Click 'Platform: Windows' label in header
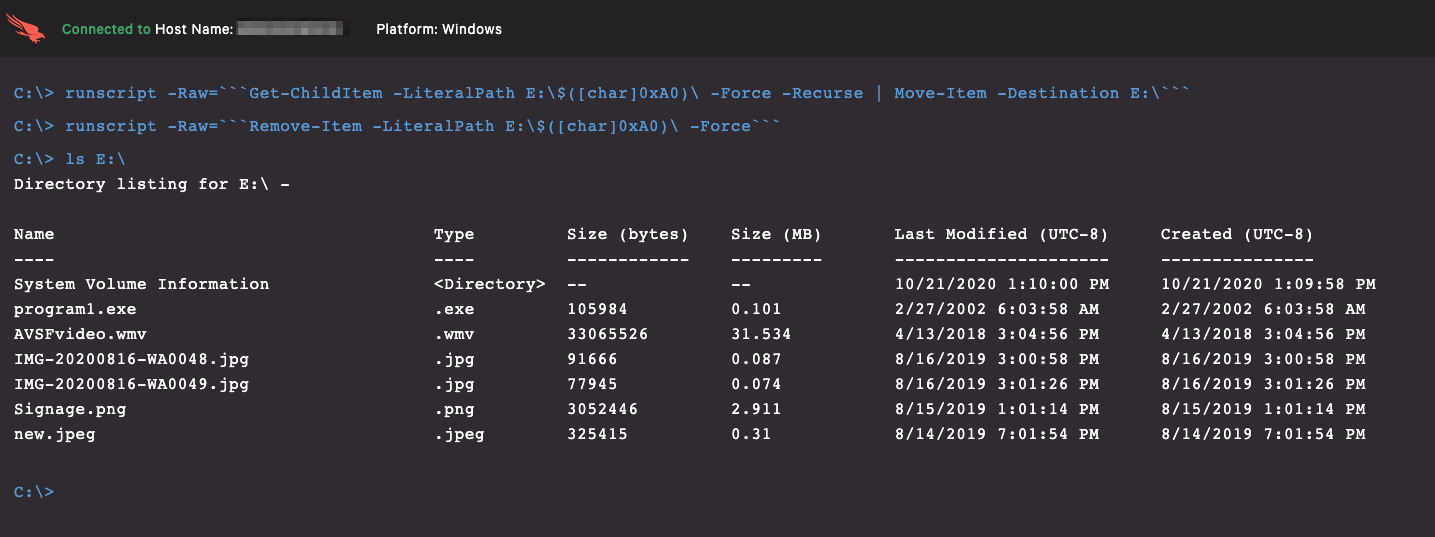Viewport: 1435px width, 537px height. [x=439, y=29]
